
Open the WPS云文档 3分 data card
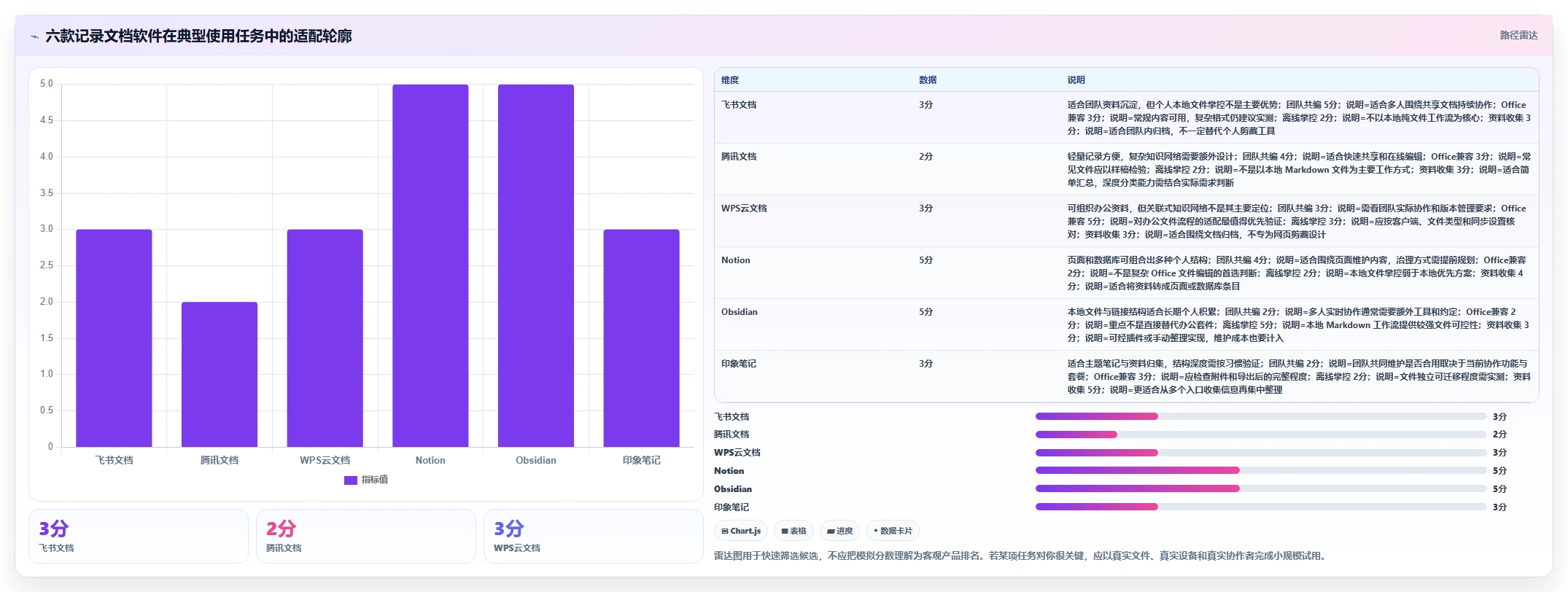tap(594, 536)
